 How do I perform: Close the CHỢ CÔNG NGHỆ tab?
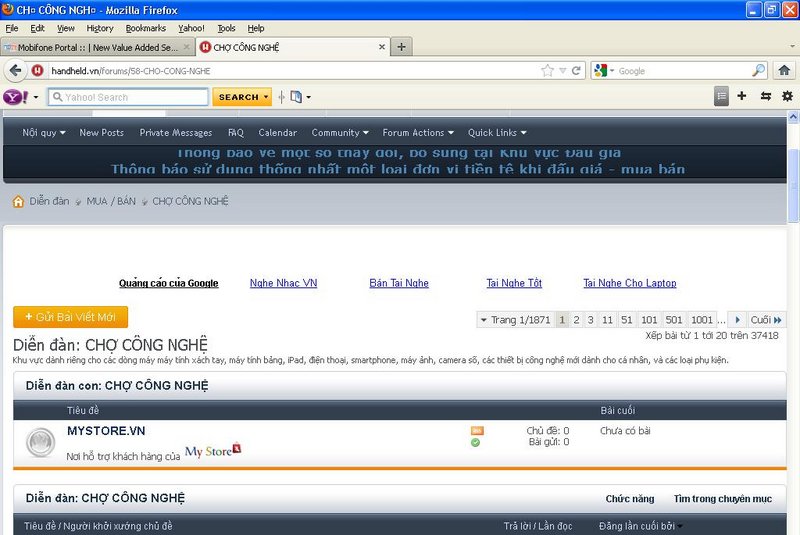[x=382, y=47]
